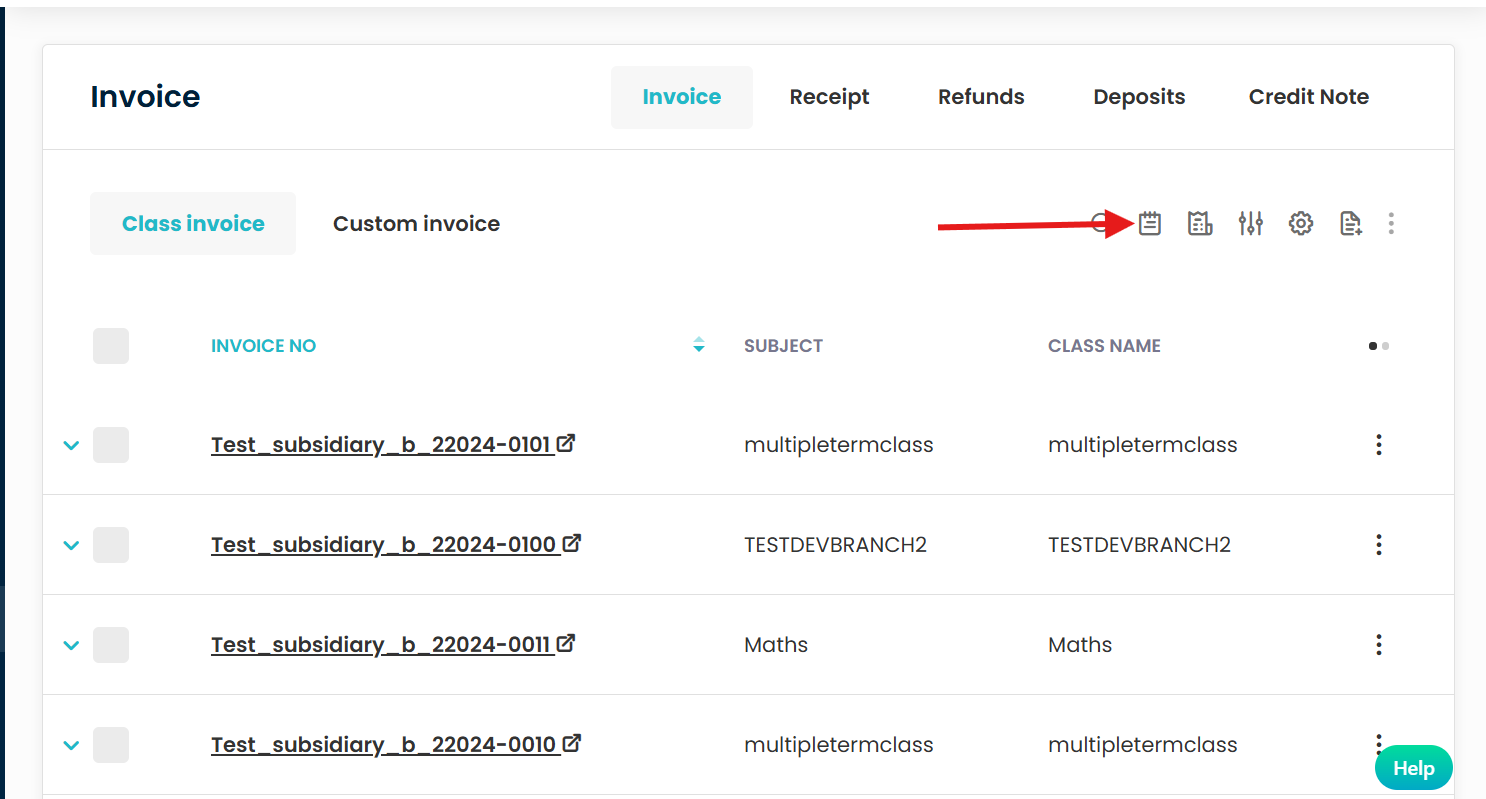Select checkbox for invoice 22024-0100

111,545
